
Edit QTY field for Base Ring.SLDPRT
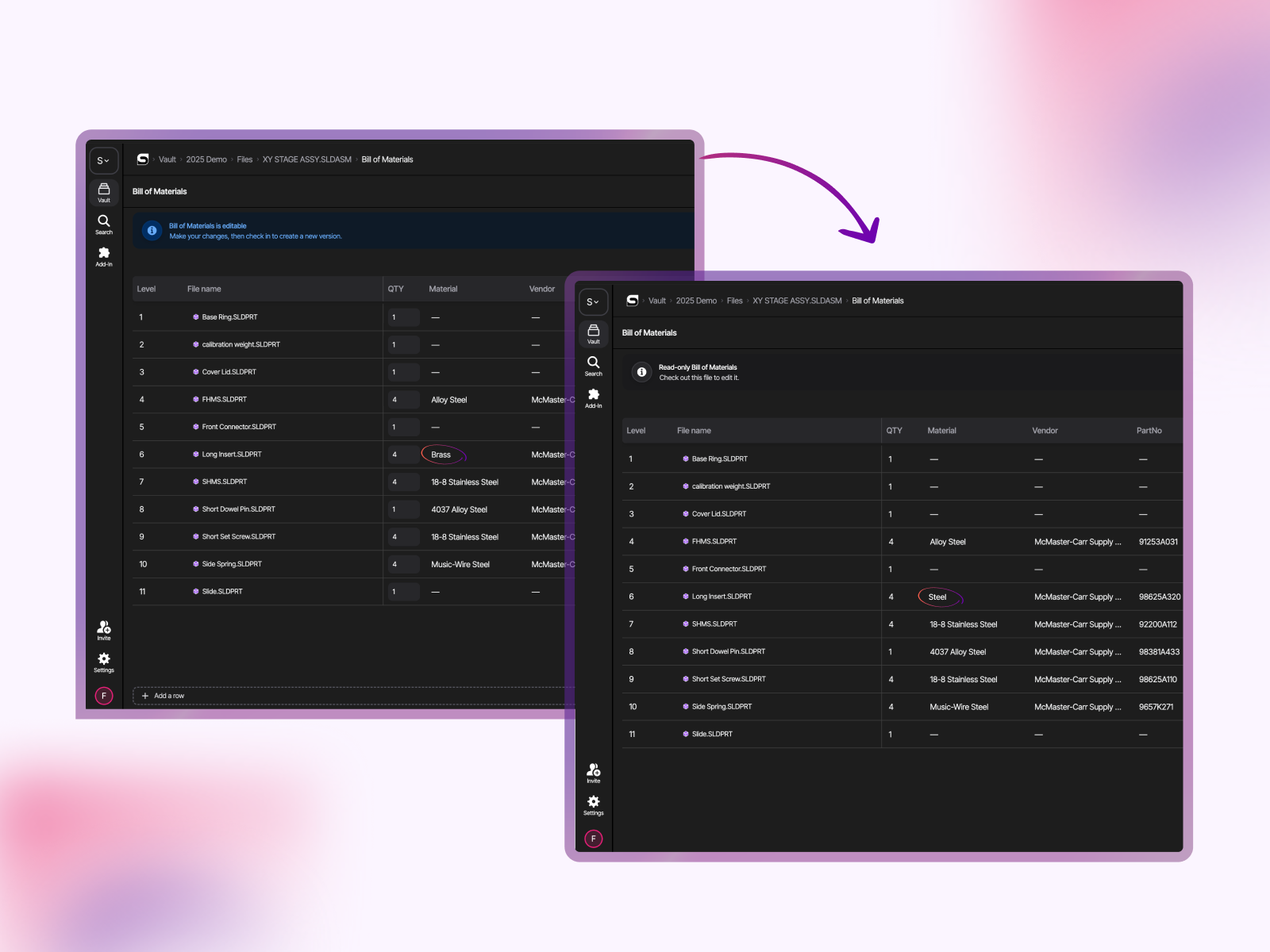click(x=403, y=317)
